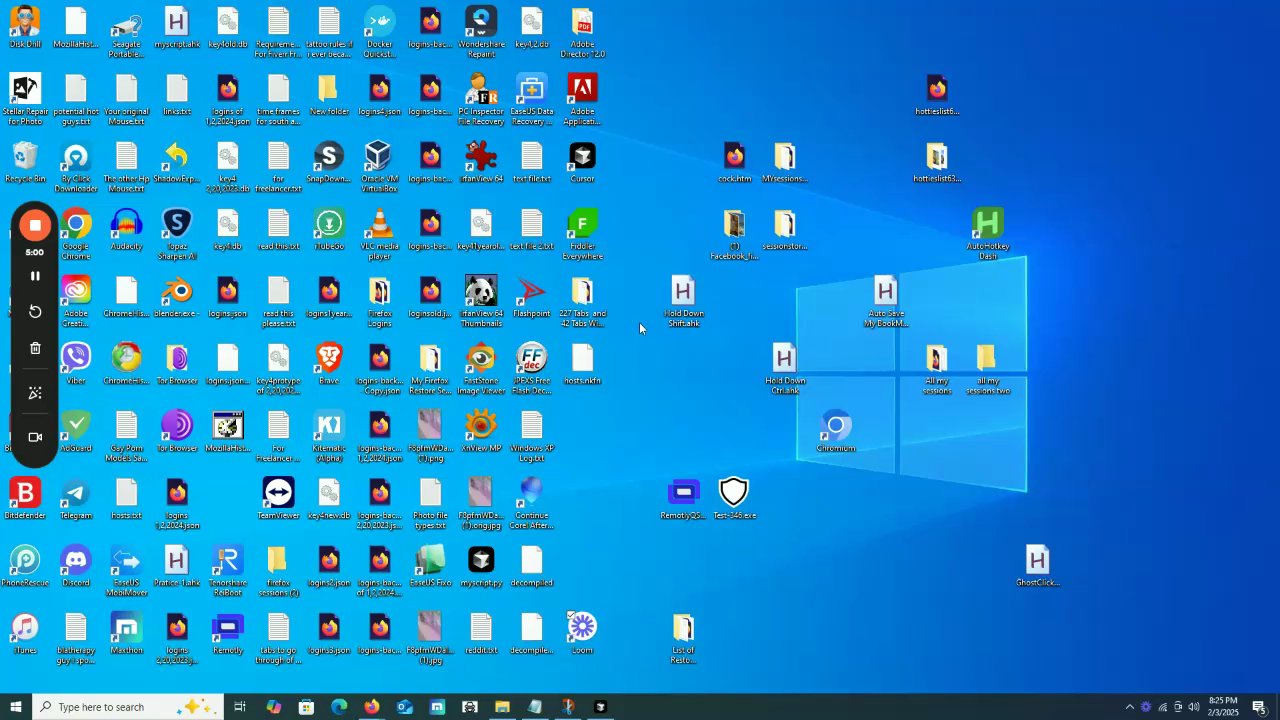Select the AutoHotkey Dash icon
This screenshot has width=1280, height=720.
(988, 234)
